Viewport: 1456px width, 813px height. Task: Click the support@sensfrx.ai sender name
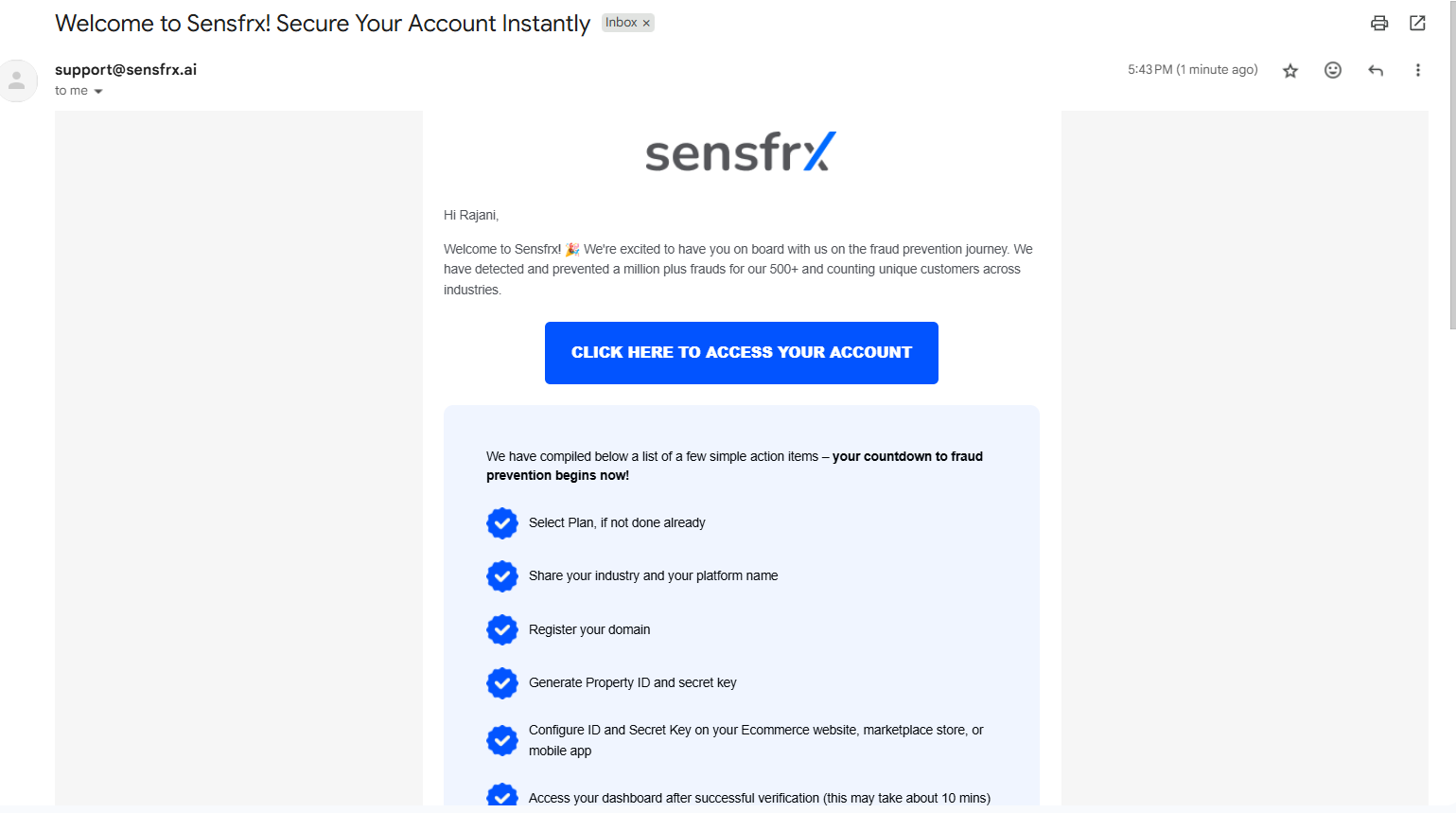click(126, 69)
